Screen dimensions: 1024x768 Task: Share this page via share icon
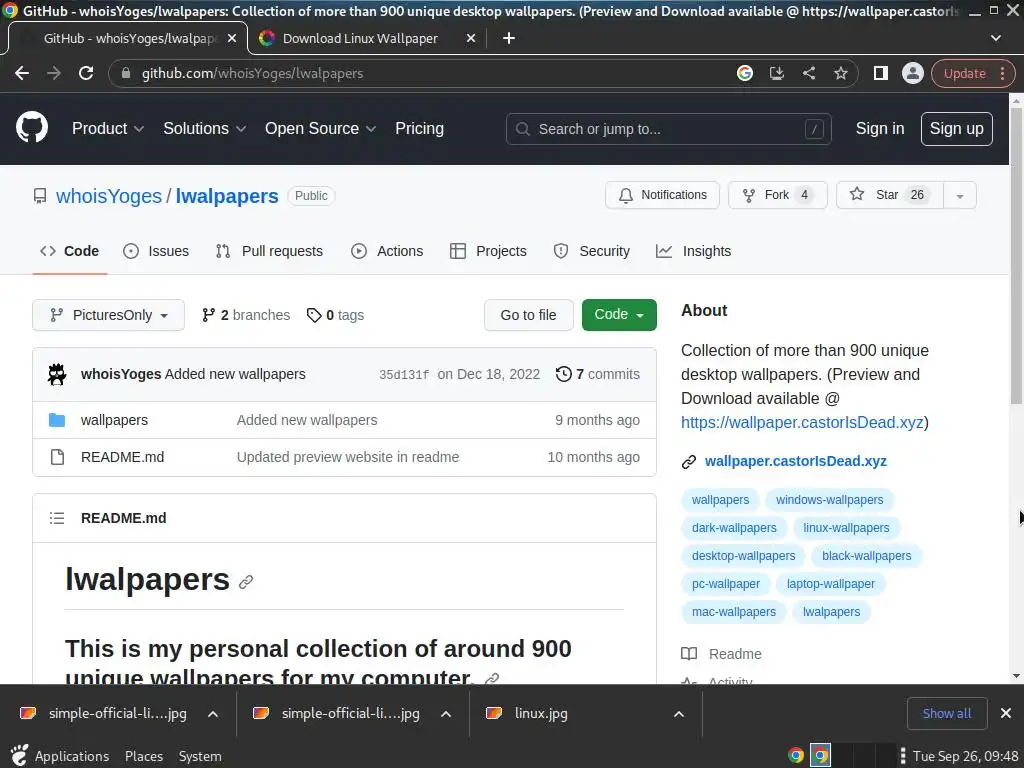tap(808, 73)
